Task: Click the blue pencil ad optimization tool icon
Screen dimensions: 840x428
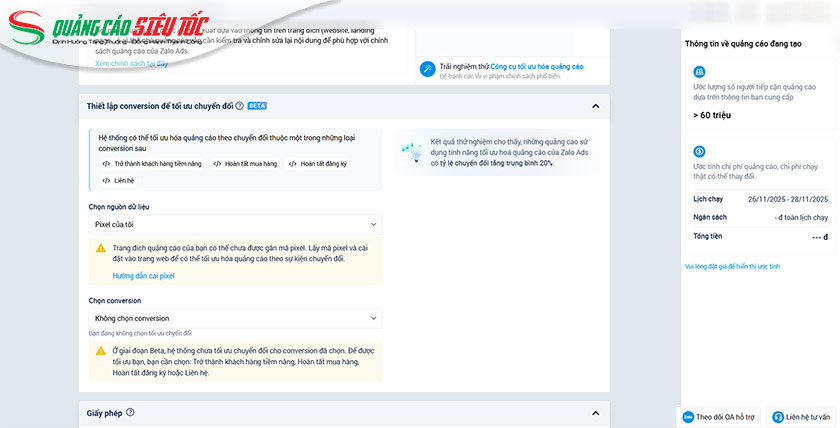Action: pos(427,69)
